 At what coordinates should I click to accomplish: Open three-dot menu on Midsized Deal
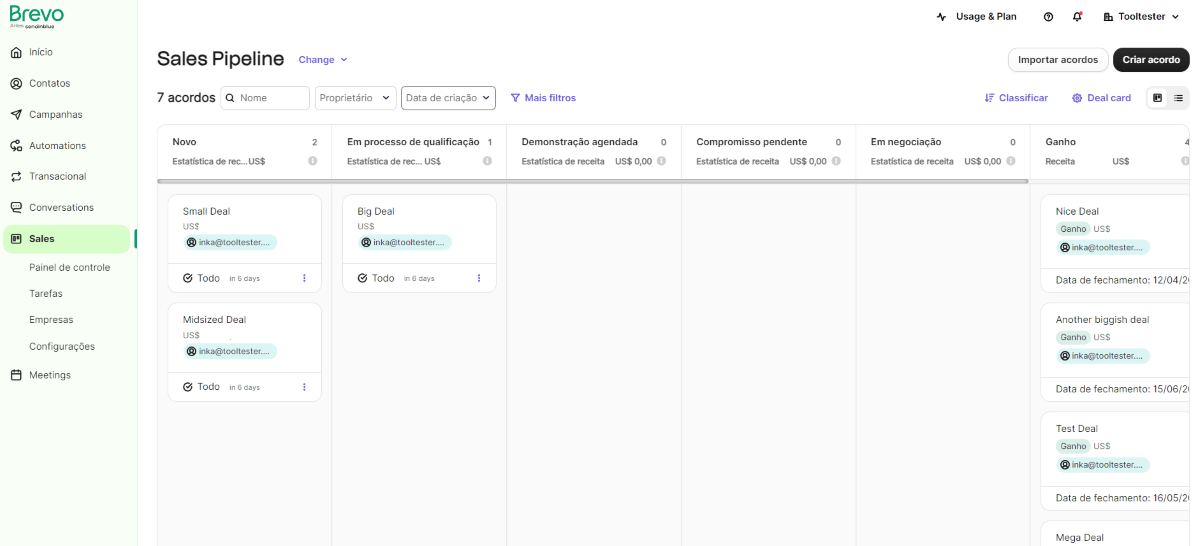304,387
